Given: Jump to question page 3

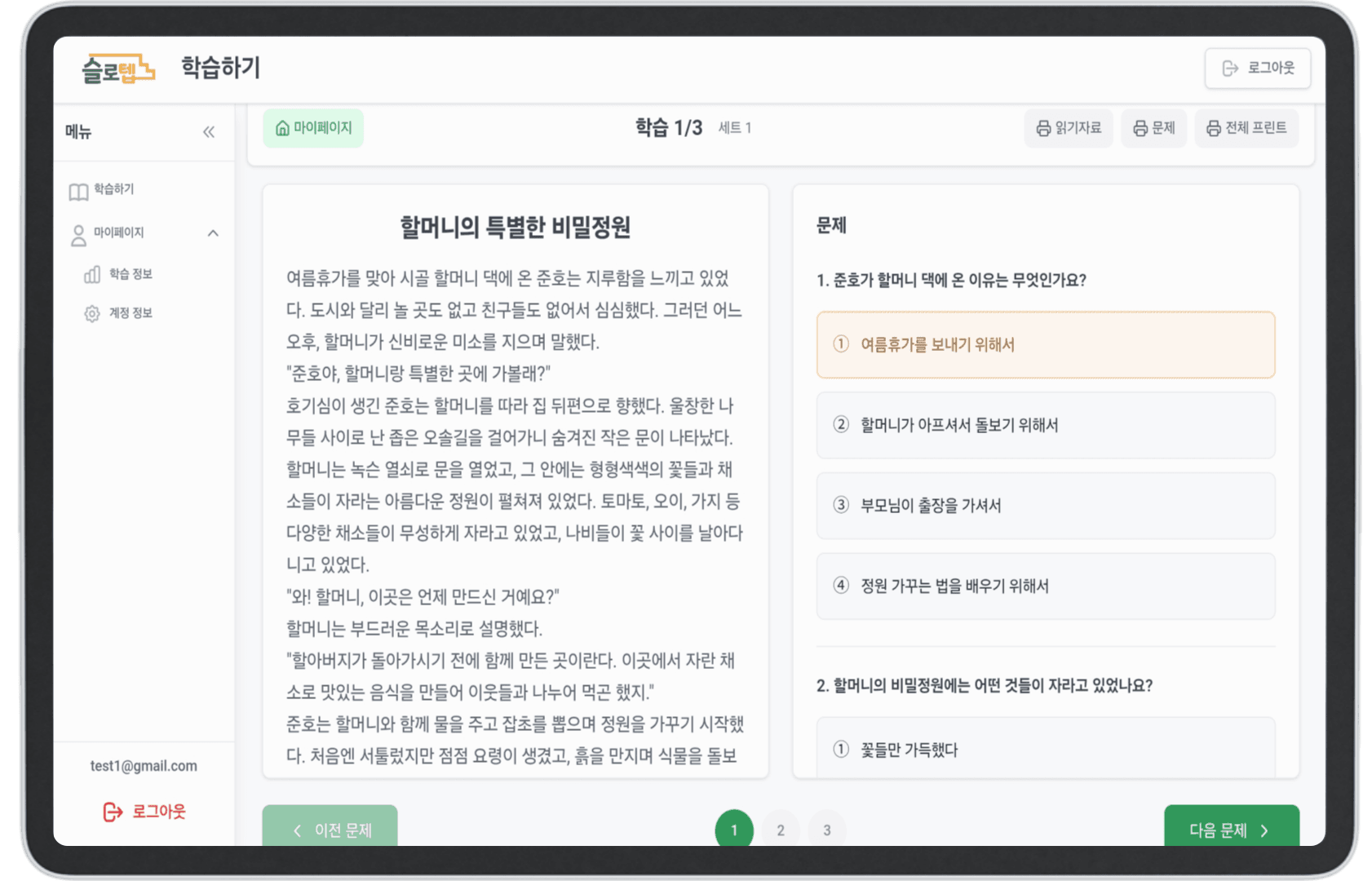Looking at the screenshot, I should 826,830.
